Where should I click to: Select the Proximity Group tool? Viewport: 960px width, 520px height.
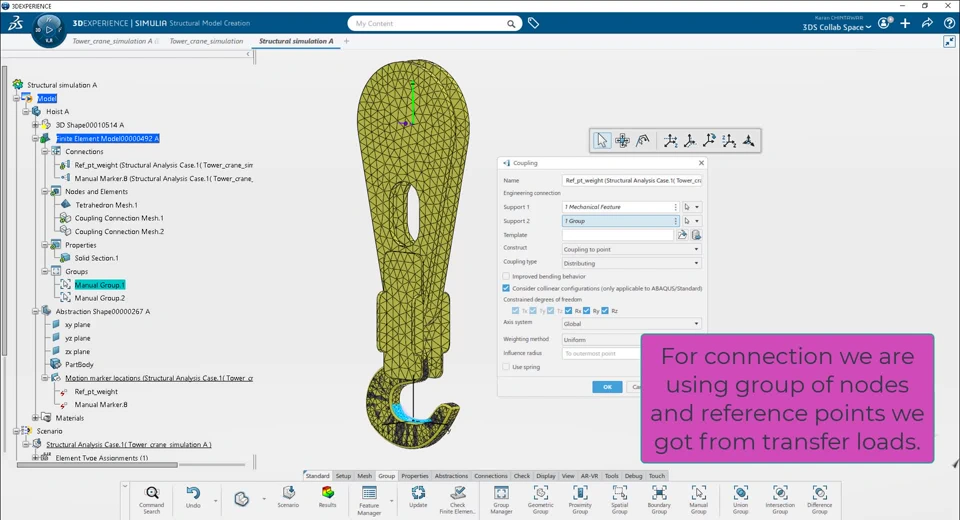point(580,494)
